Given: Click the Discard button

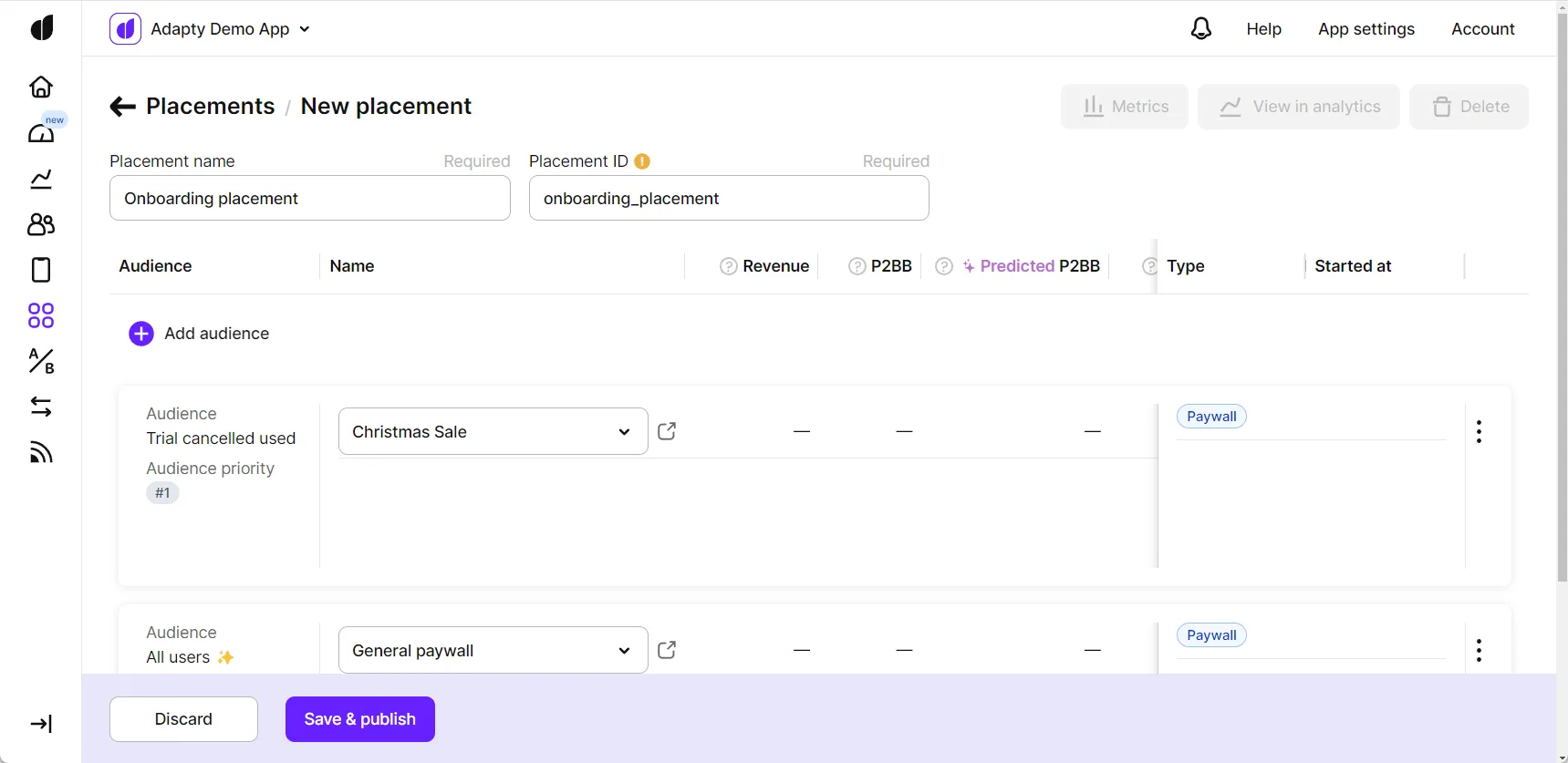Looking at the screenshot, I should [183, 719].
